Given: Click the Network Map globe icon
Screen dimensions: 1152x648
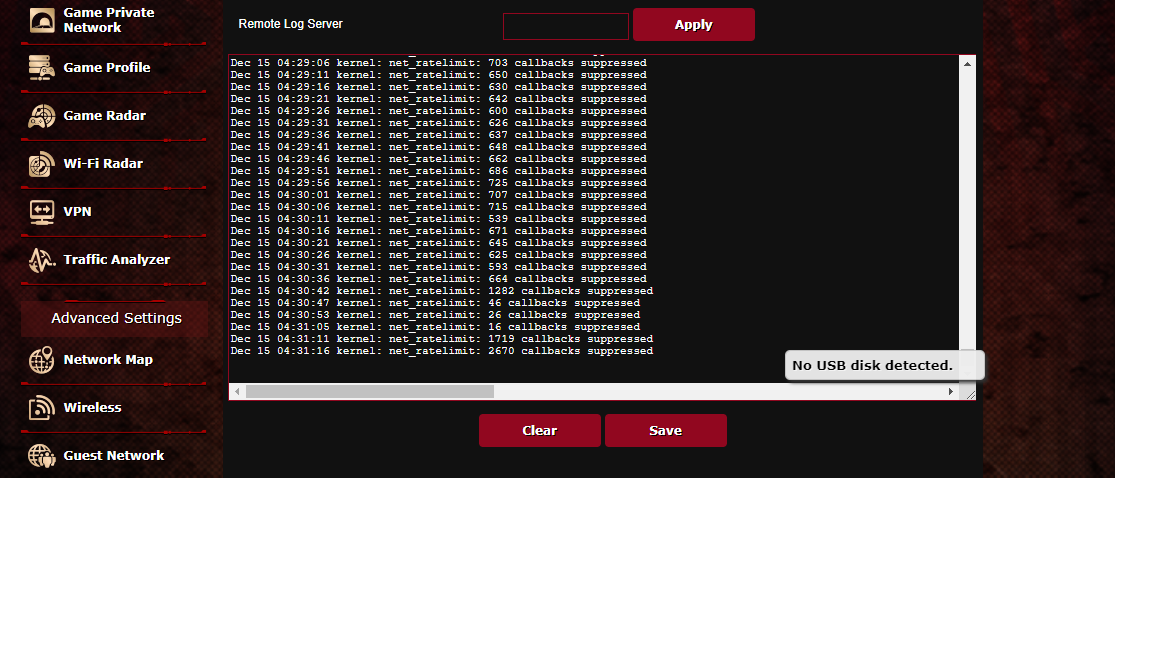Looking at the screenshot, I should [x=42, y=360].
